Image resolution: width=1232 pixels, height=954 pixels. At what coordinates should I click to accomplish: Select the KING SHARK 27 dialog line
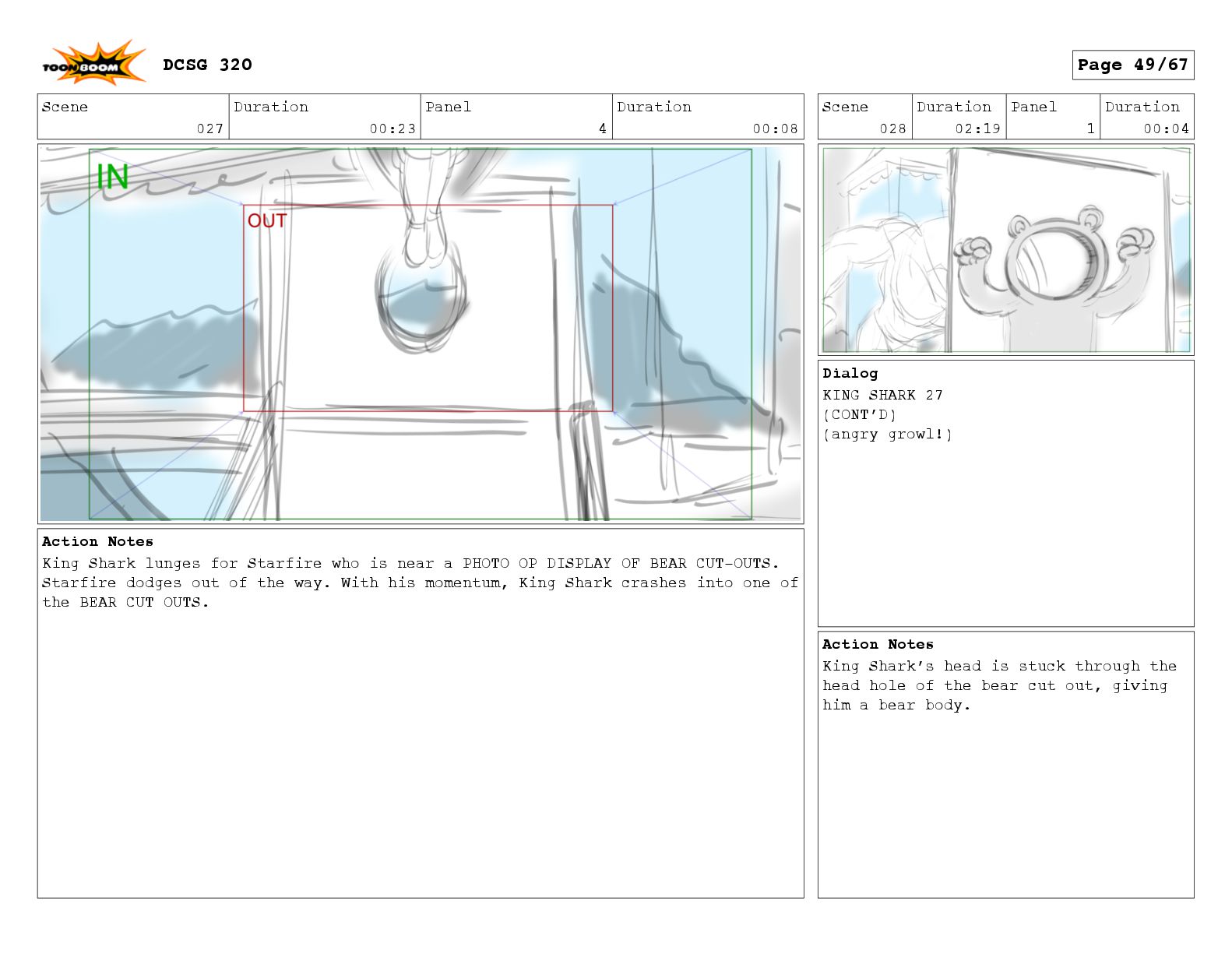(x=882, y=395)
